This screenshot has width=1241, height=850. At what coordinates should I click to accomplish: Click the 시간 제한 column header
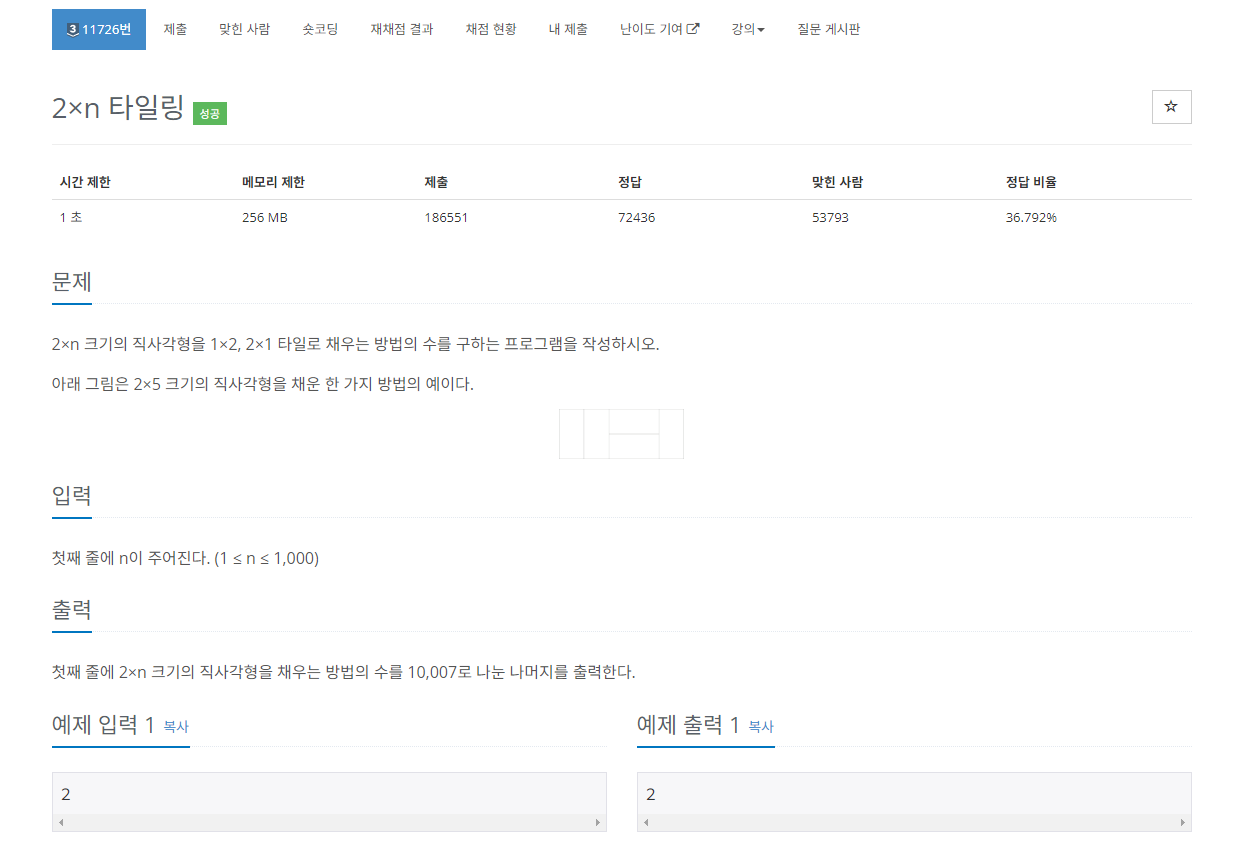tap(85, 182)
